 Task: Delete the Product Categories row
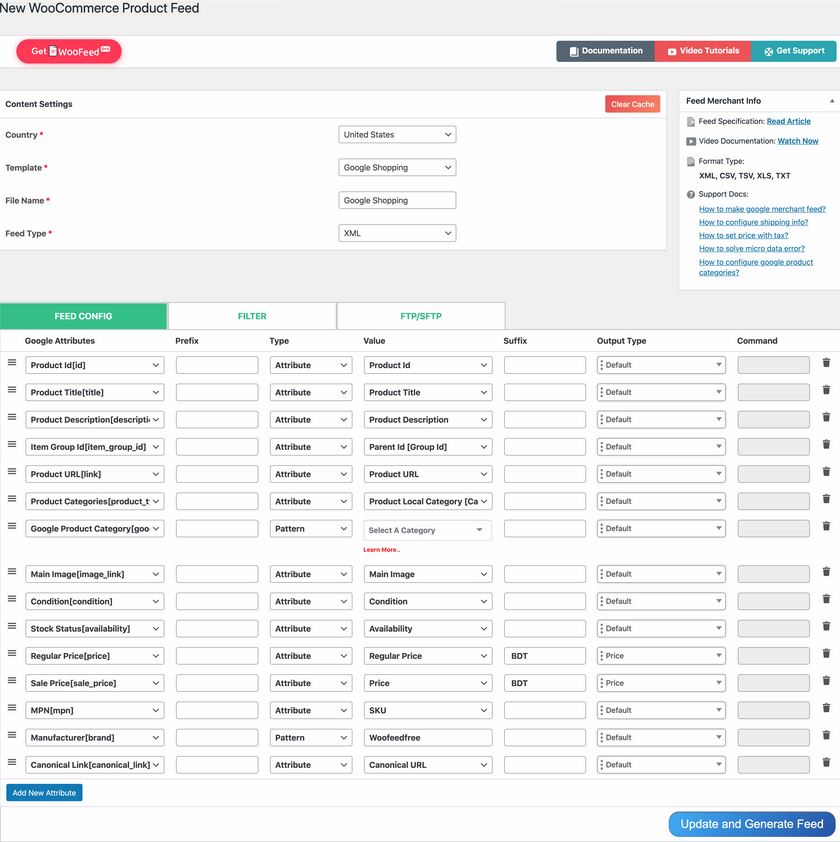point(826,499)
